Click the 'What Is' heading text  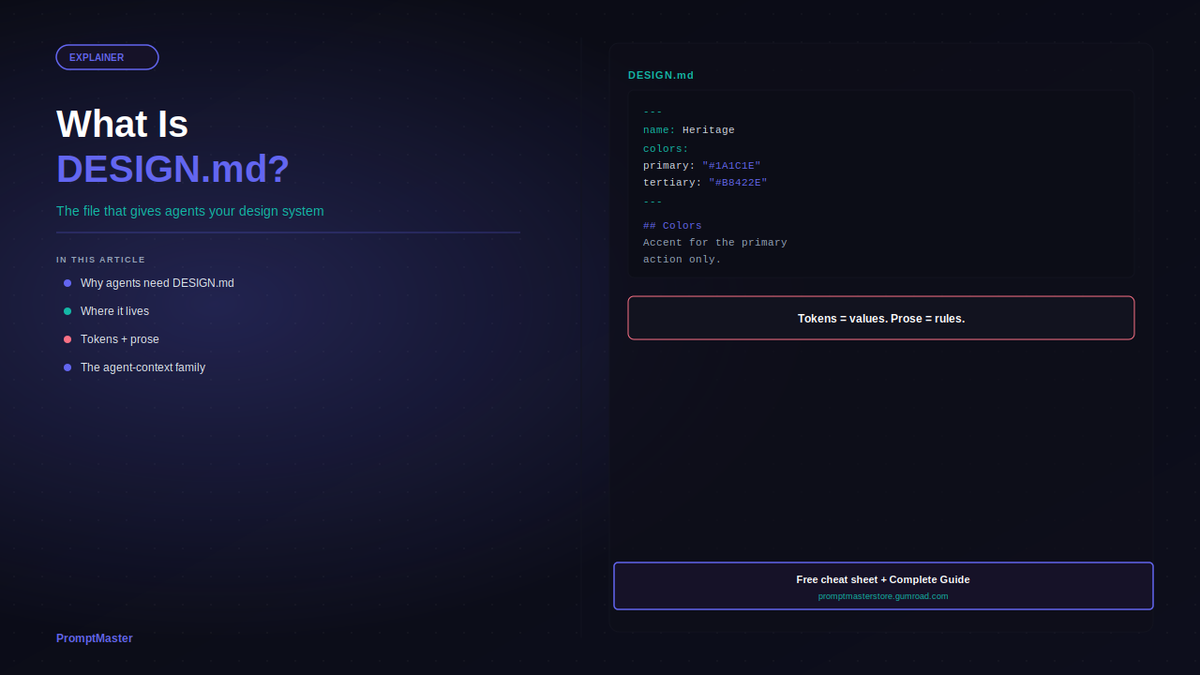pyautogui.click(x=122, y=124)
